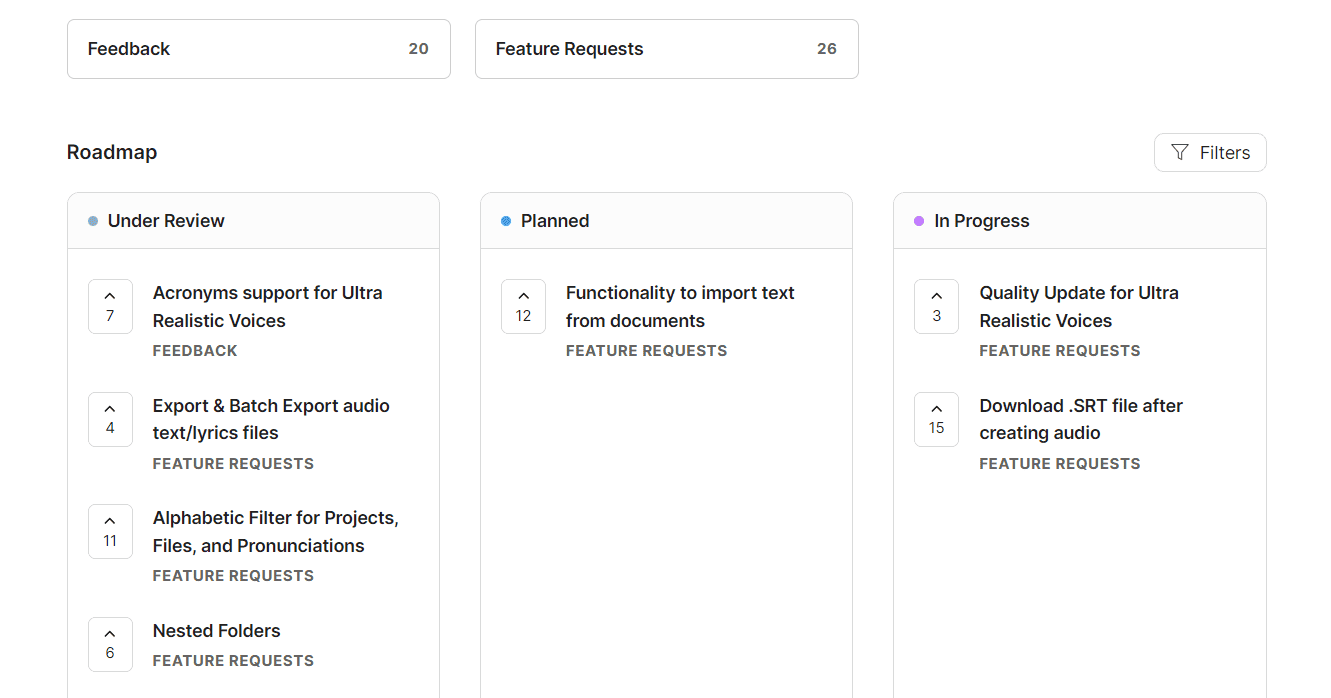Select the In Progress column header

(981, 221)
